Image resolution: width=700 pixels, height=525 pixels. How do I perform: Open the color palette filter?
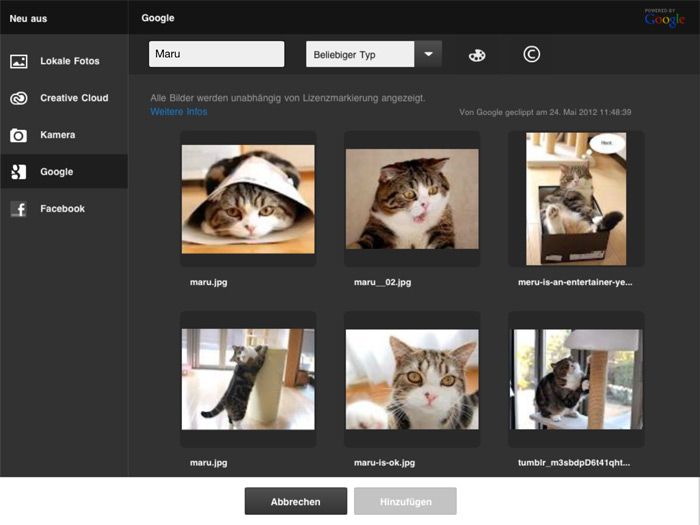click(477, 55)
